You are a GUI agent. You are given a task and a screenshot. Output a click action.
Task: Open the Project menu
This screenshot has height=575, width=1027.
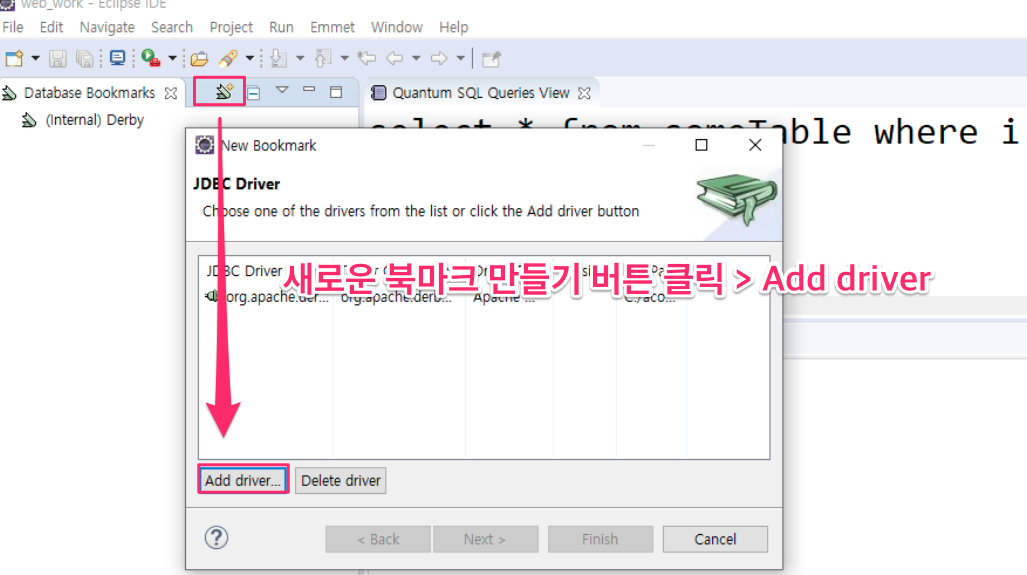click(x=231, y=28)
